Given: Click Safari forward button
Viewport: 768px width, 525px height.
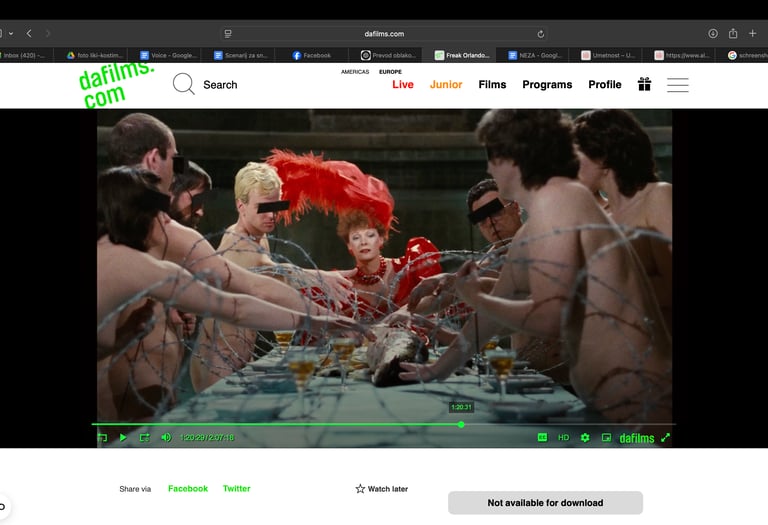Looking at the screenshot, I should (x=48, y=33).
